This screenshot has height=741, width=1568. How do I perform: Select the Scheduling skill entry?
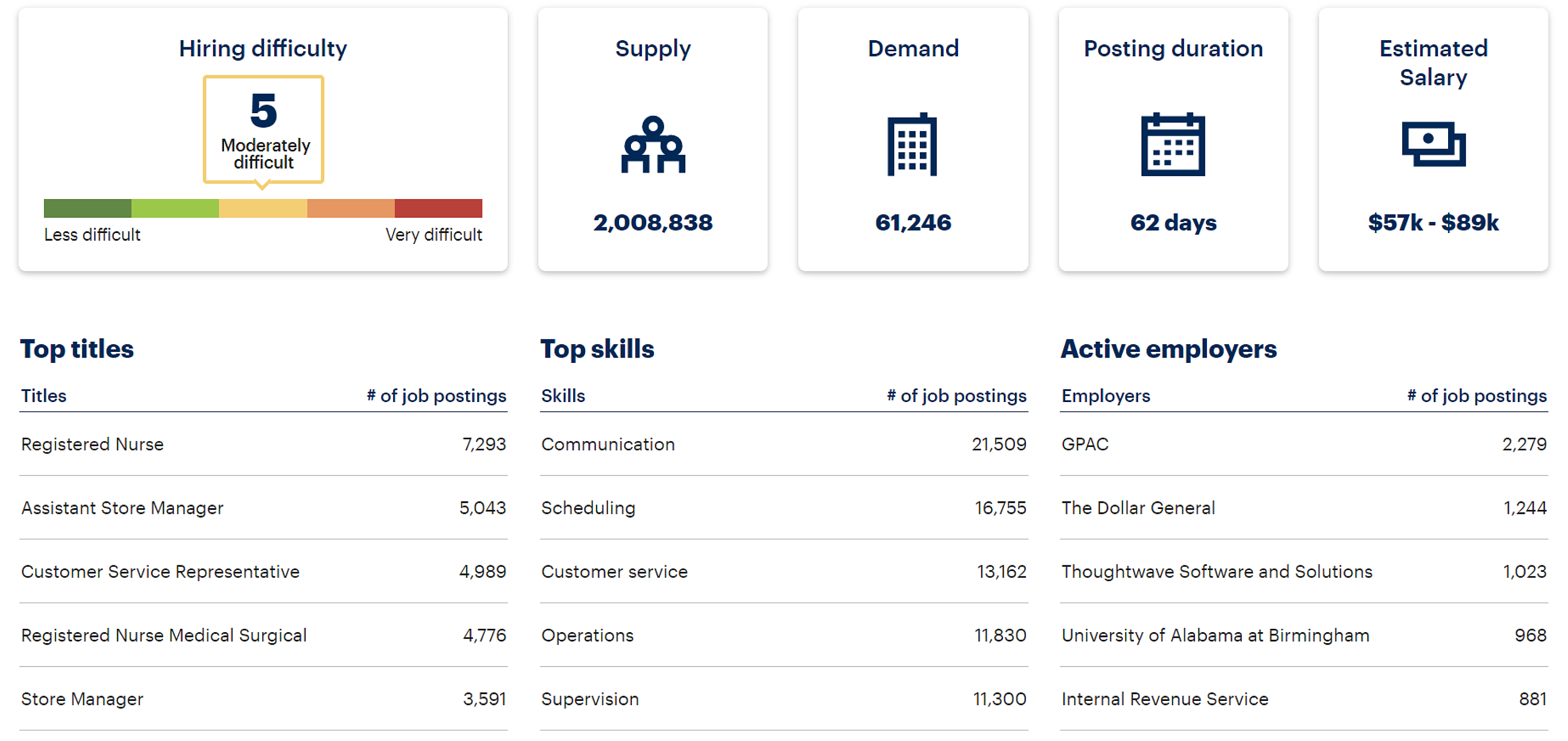coord(587,508)
